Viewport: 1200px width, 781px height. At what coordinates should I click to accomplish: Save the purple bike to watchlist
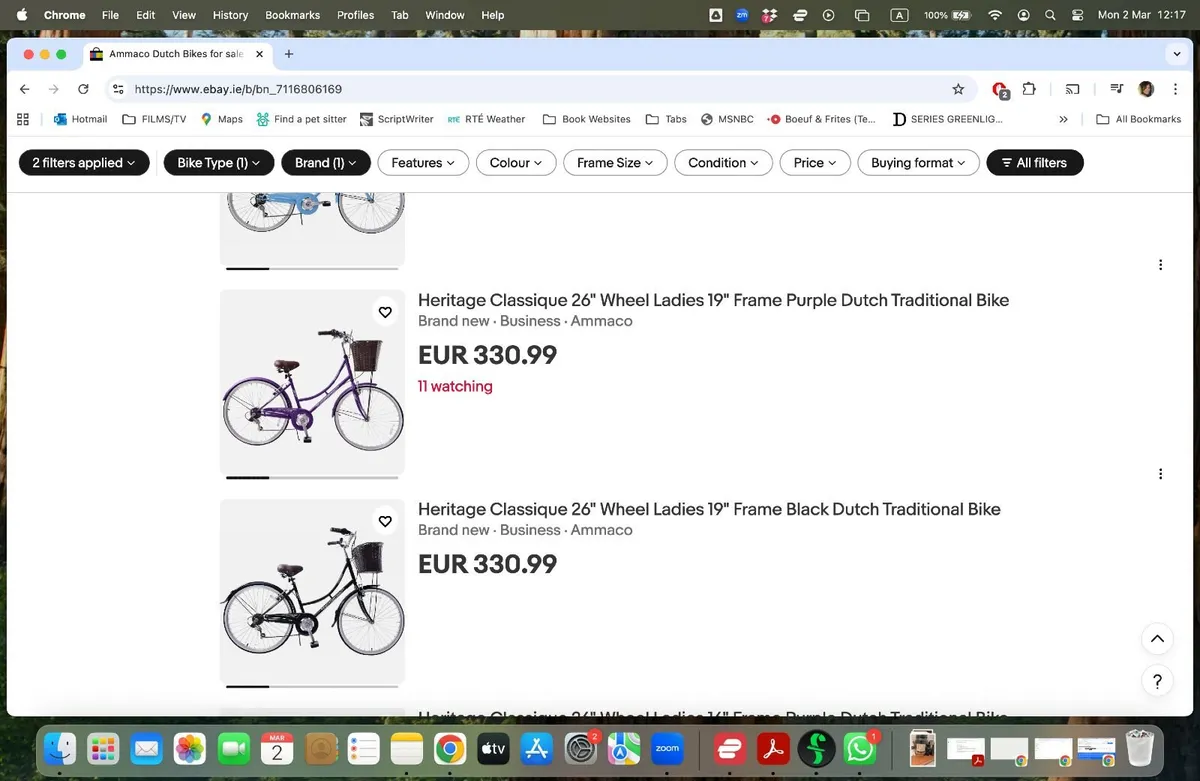[385, 312]
